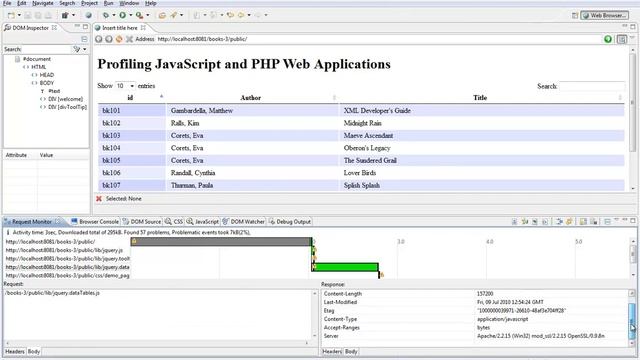This screenshot has height=360, width=640.
Task: Switch to the JavaScript tab
Action: [203, 222]
